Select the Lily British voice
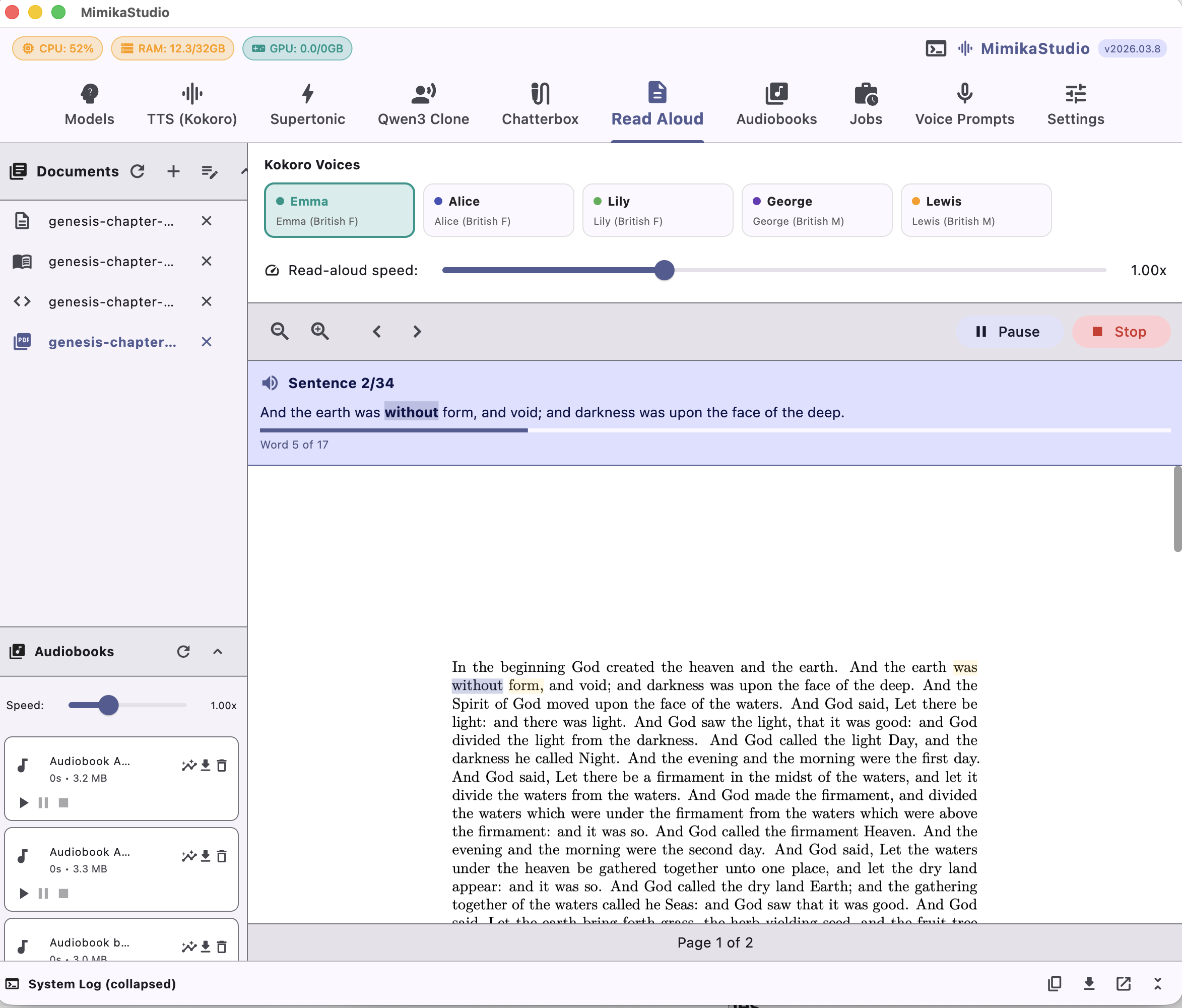The image size is (1182, 1008). pyautogui.click(x=657, y=210)
